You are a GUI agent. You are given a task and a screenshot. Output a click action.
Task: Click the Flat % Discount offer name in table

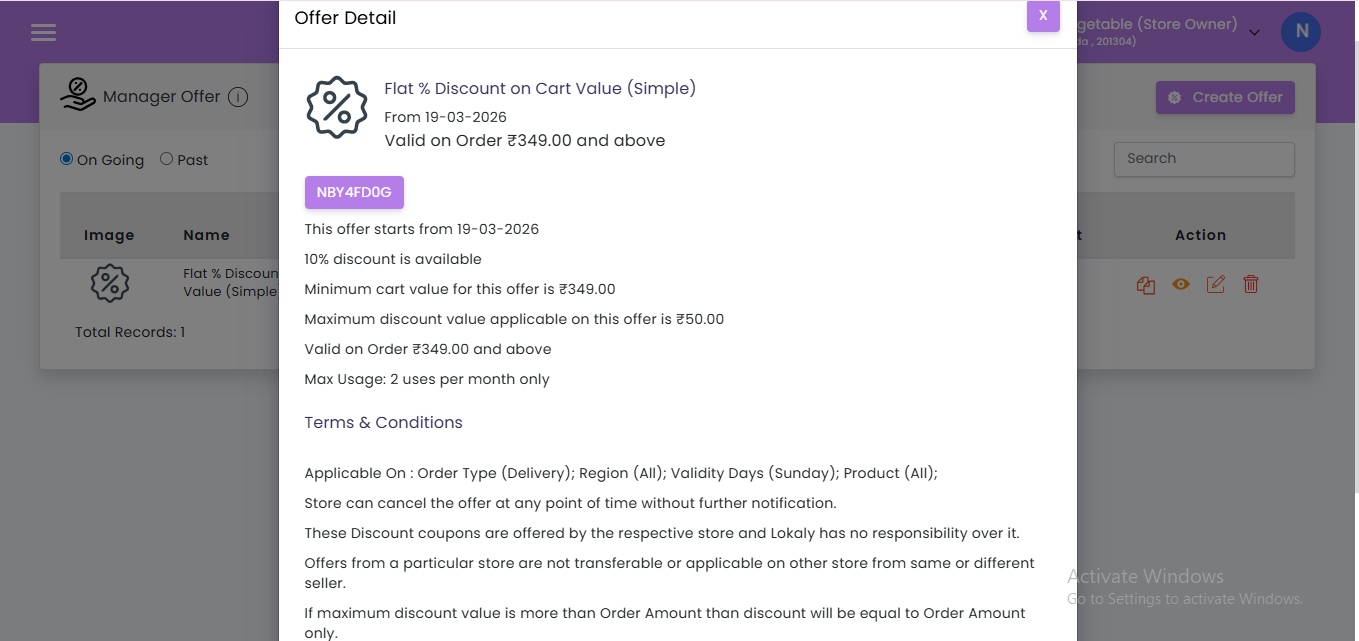pos(231,282)
